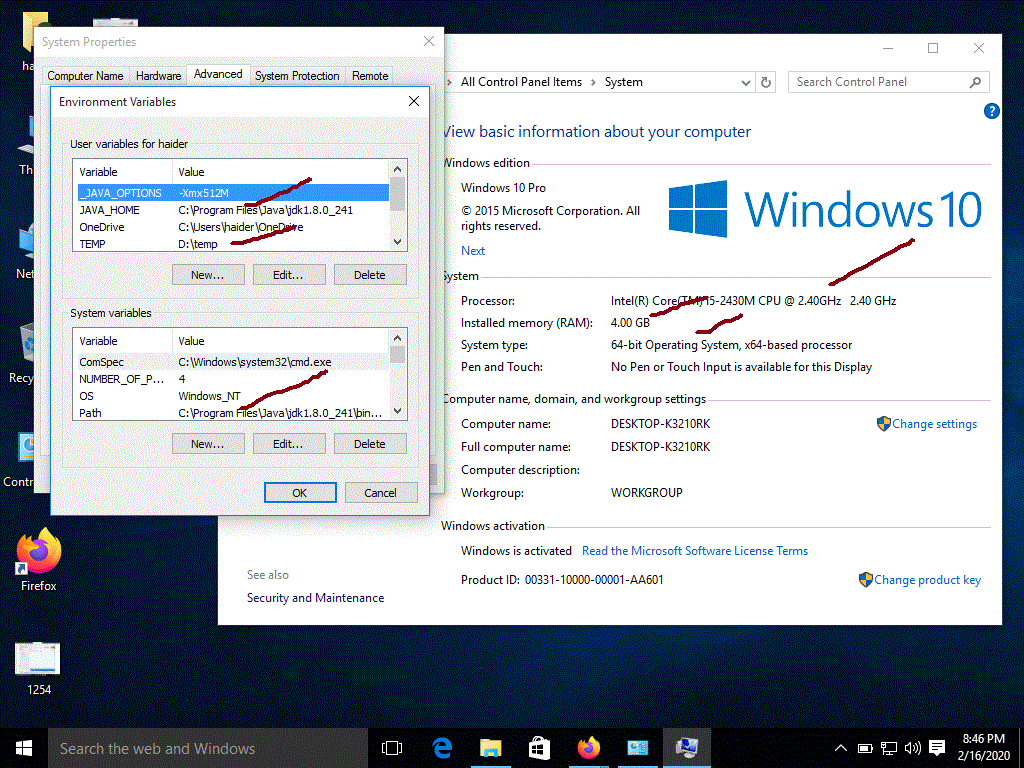Screen dimensions: 1024x768
Task: Click New under System variables
Action: (x=208, y=444)
